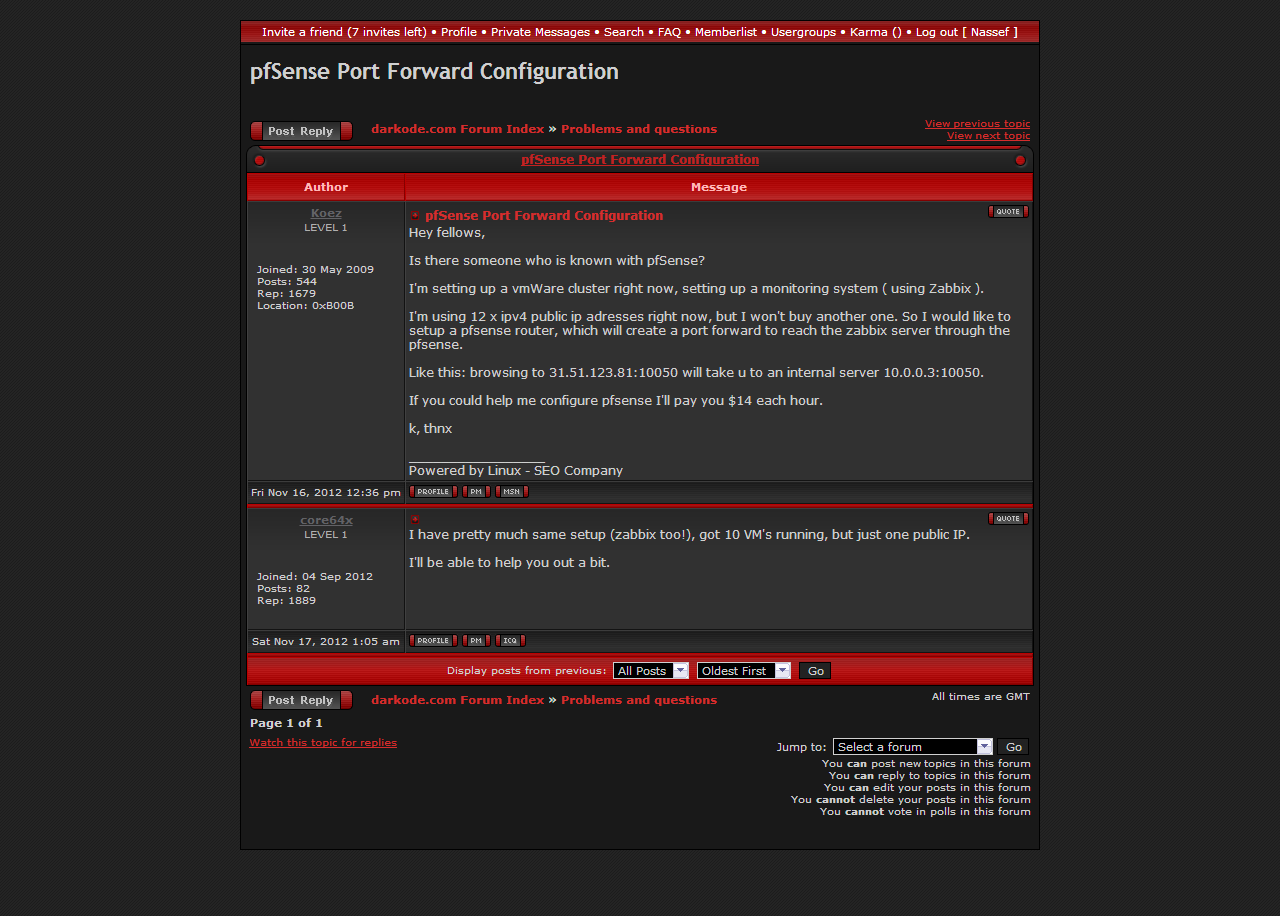Click Watch this topic for replies
The image size is (1280, 916).
point(323,743)
